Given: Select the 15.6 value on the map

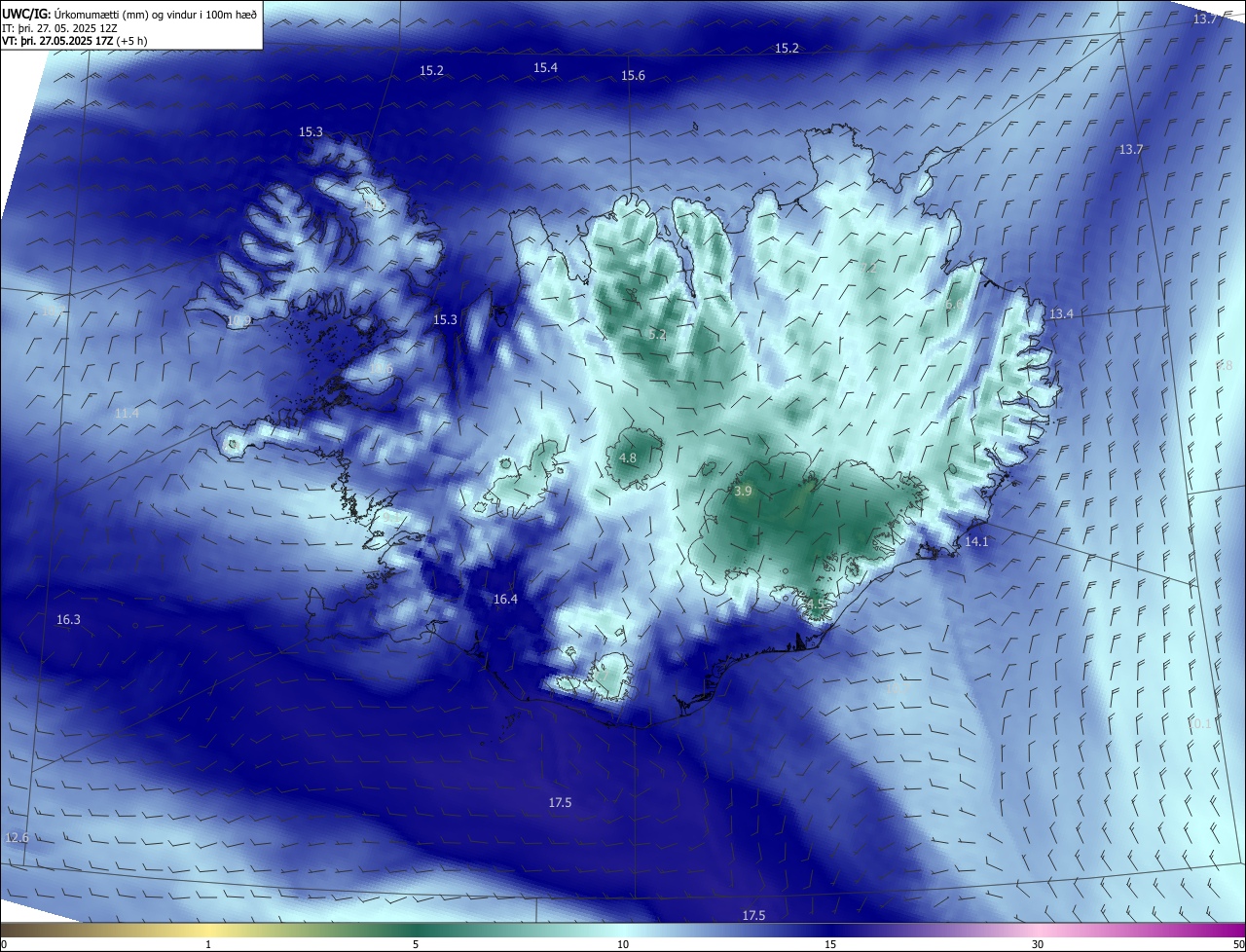Looking at the screenshot, I should 633,75.
